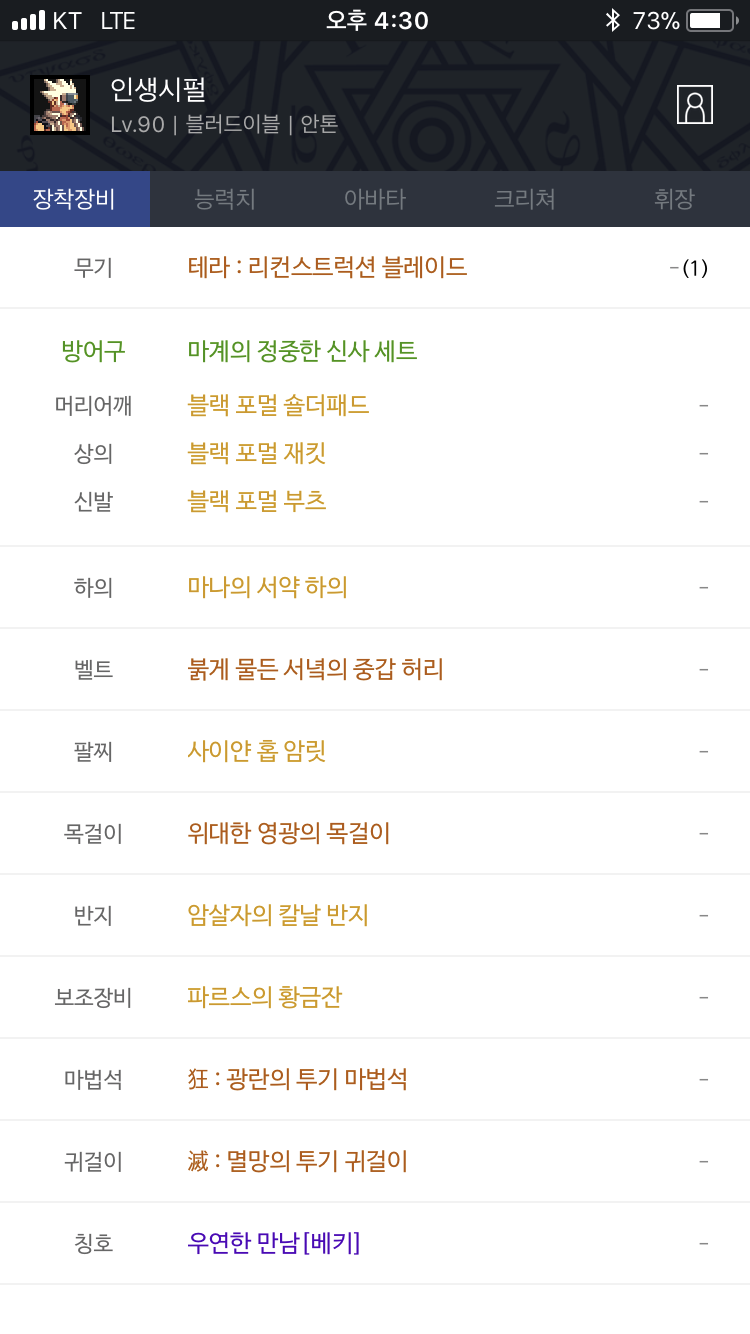View the 사이얀 홉 암릿 bracelet
This screenshot has width=750, height=1334.
[257, 751]
